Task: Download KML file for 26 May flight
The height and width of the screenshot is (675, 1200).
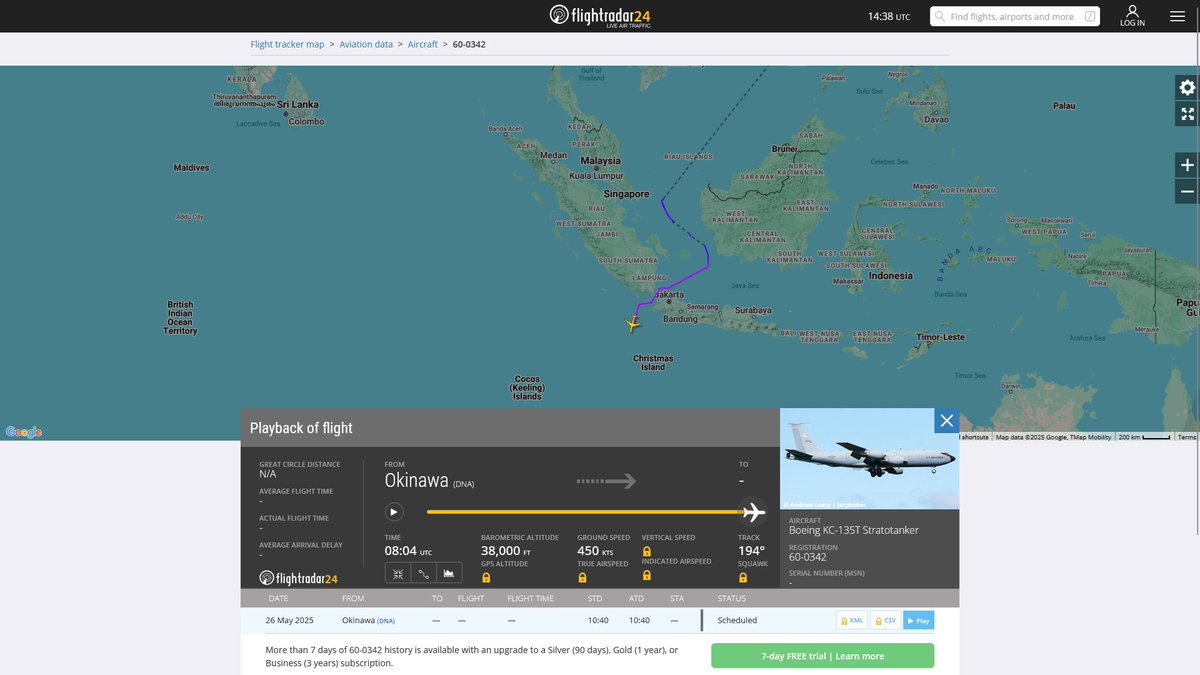Action: [x=851, y=621]
